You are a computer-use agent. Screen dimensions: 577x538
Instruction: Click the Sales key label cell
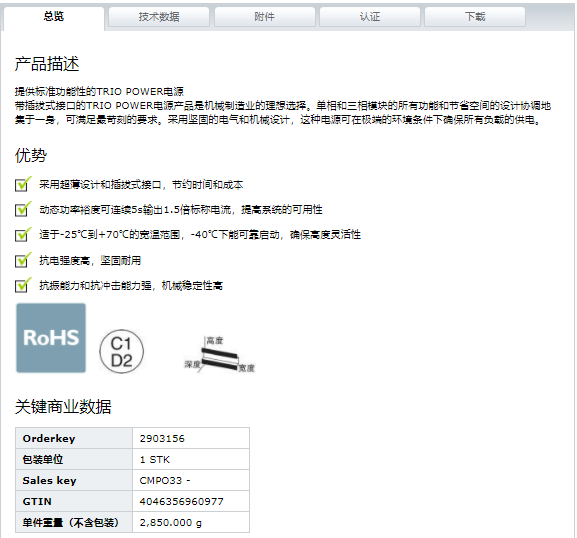point(74,480)
